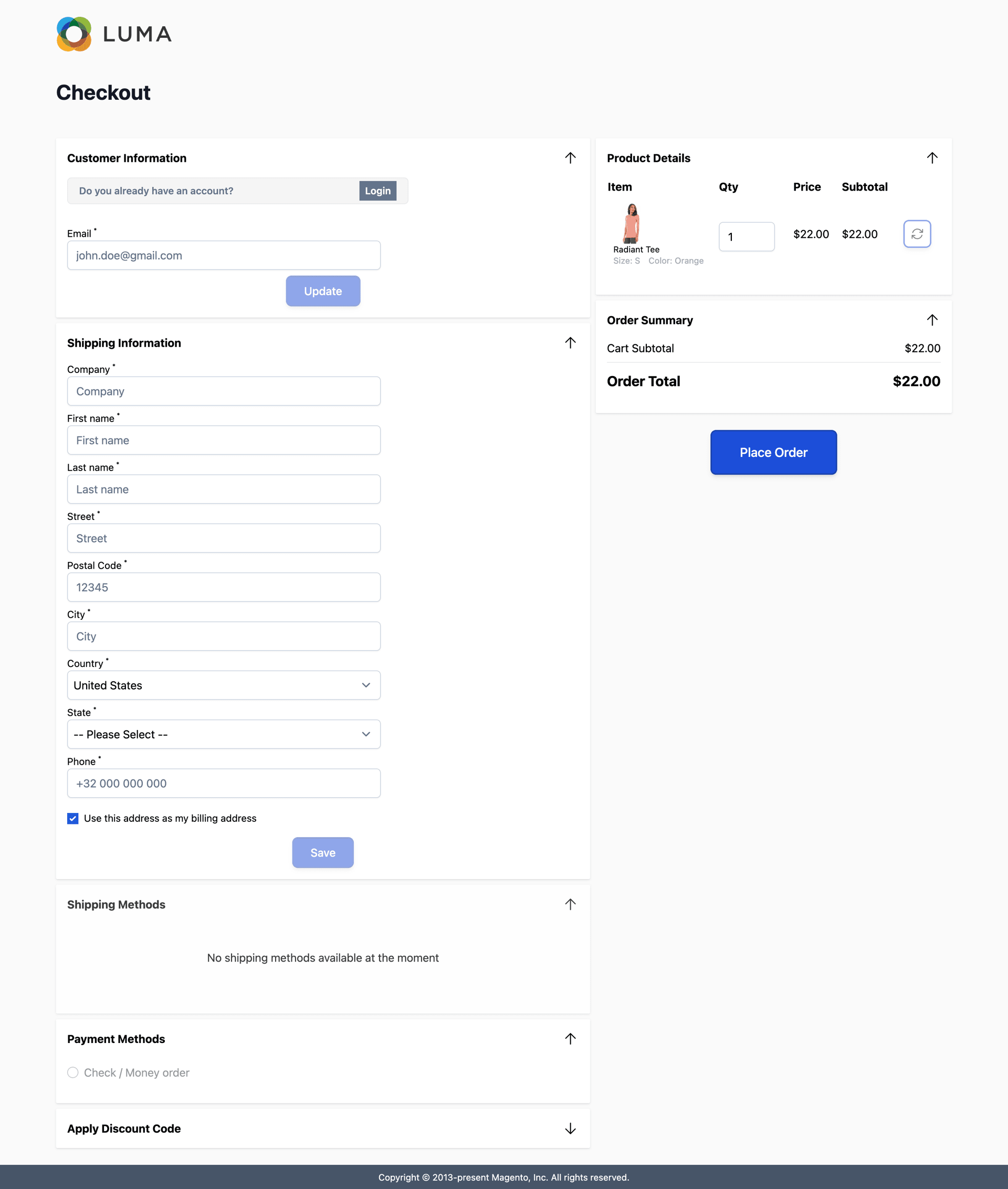Expand the Apply Discount Code section
The height and width of the screenshot is (1189, 1008).
tap(570, 1129)
